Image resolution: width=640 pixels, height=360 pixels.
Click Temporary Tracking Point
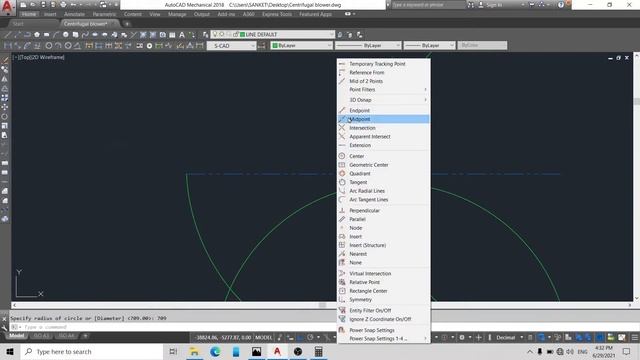point(383,64)
